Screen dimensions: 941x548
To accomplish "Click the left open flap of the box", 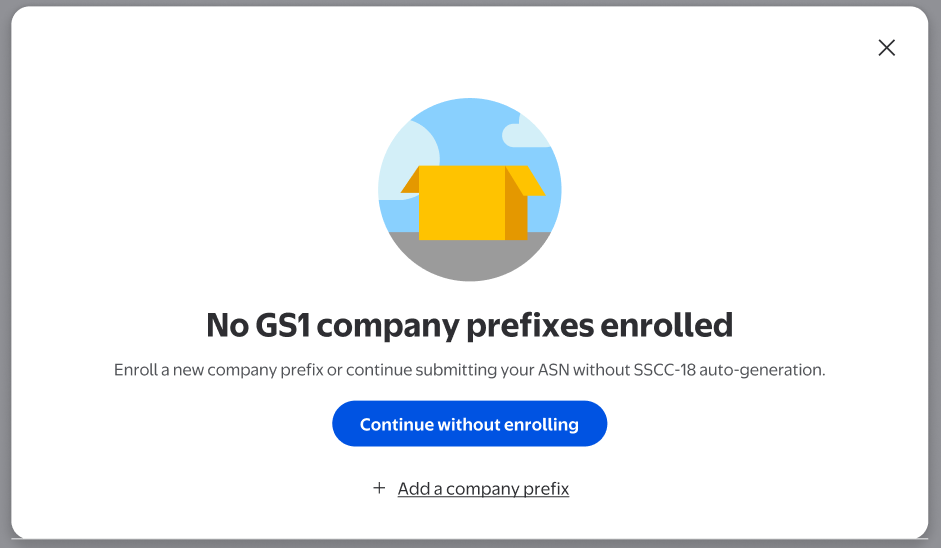I will tap(410, 181).
